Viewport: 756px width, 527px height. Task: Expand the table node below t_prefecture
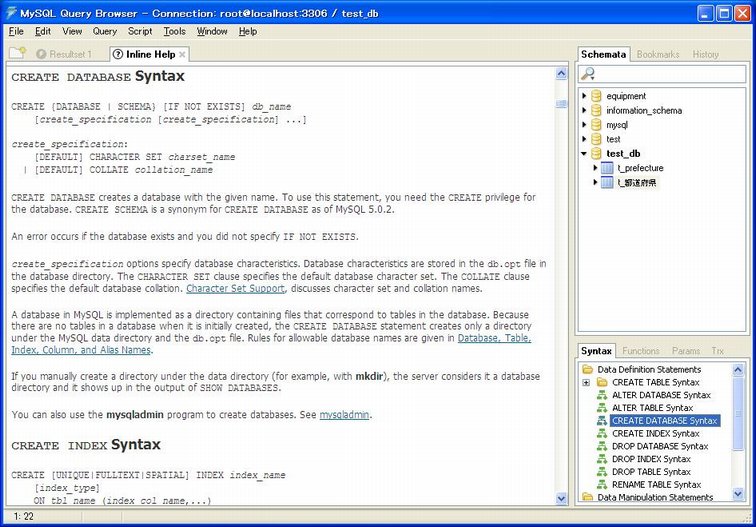click(x=595, y=182)
